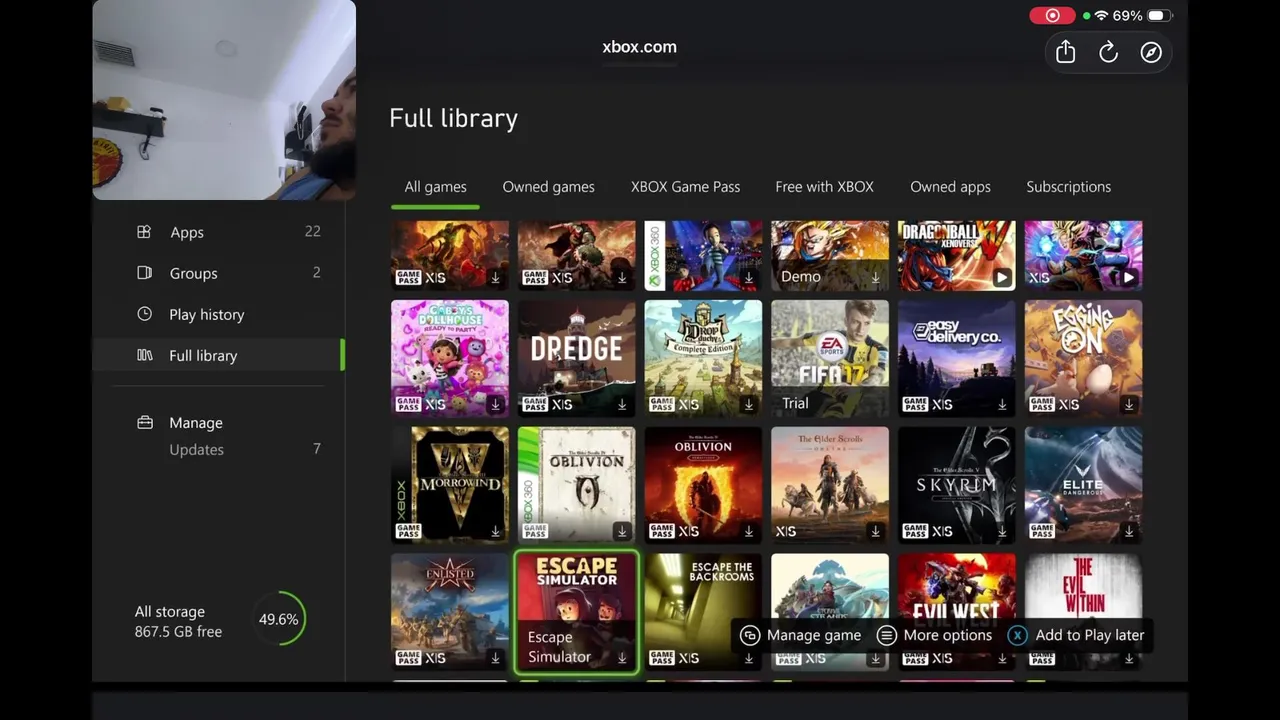The image size is (1280, 720).
Task: Click the download icon on the Demo tile
Action: tap(876, 278)
